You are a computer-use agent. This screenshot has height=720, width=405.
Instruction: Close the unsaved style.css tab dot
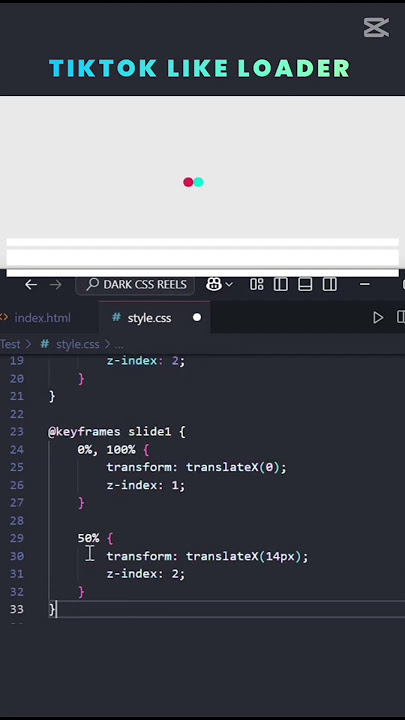click(x=197, y=317)
